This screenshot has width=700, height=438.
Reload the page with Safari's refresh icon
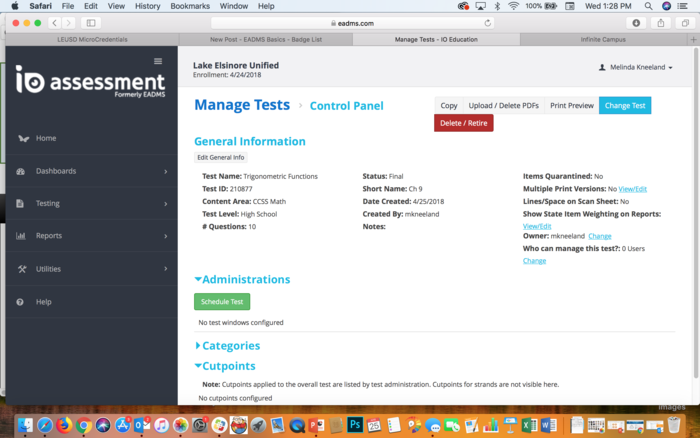[488, 22]
